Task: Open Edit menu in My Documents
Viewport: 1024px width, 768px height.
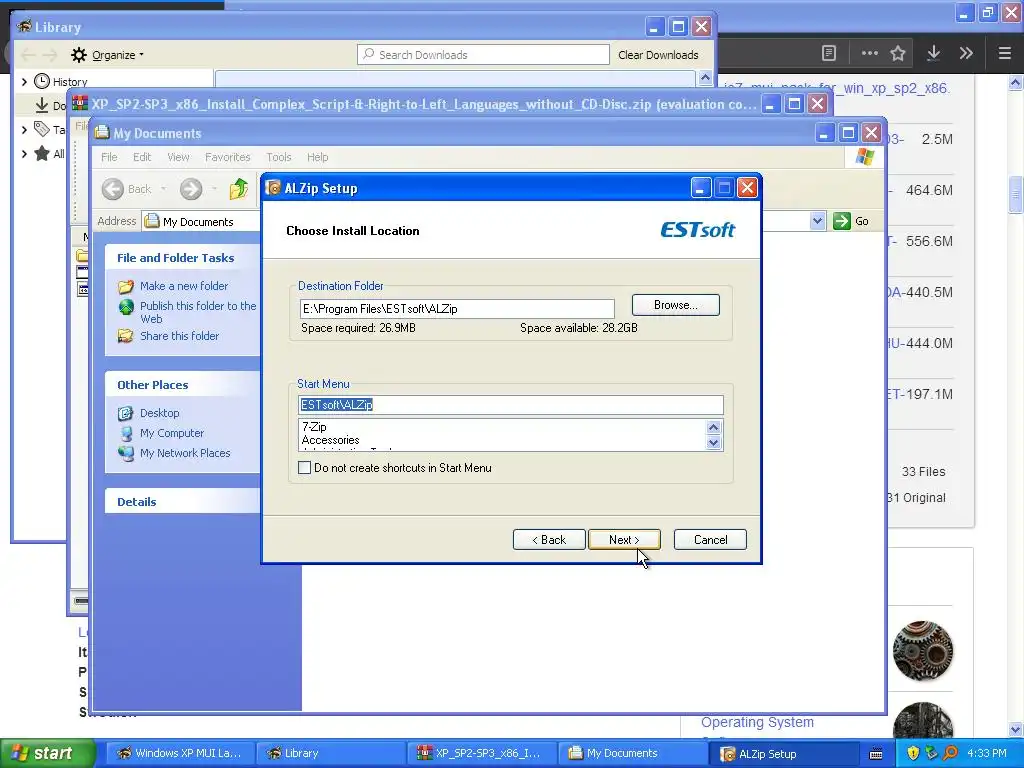Action: pyautogui.click(x=142, y=157)
